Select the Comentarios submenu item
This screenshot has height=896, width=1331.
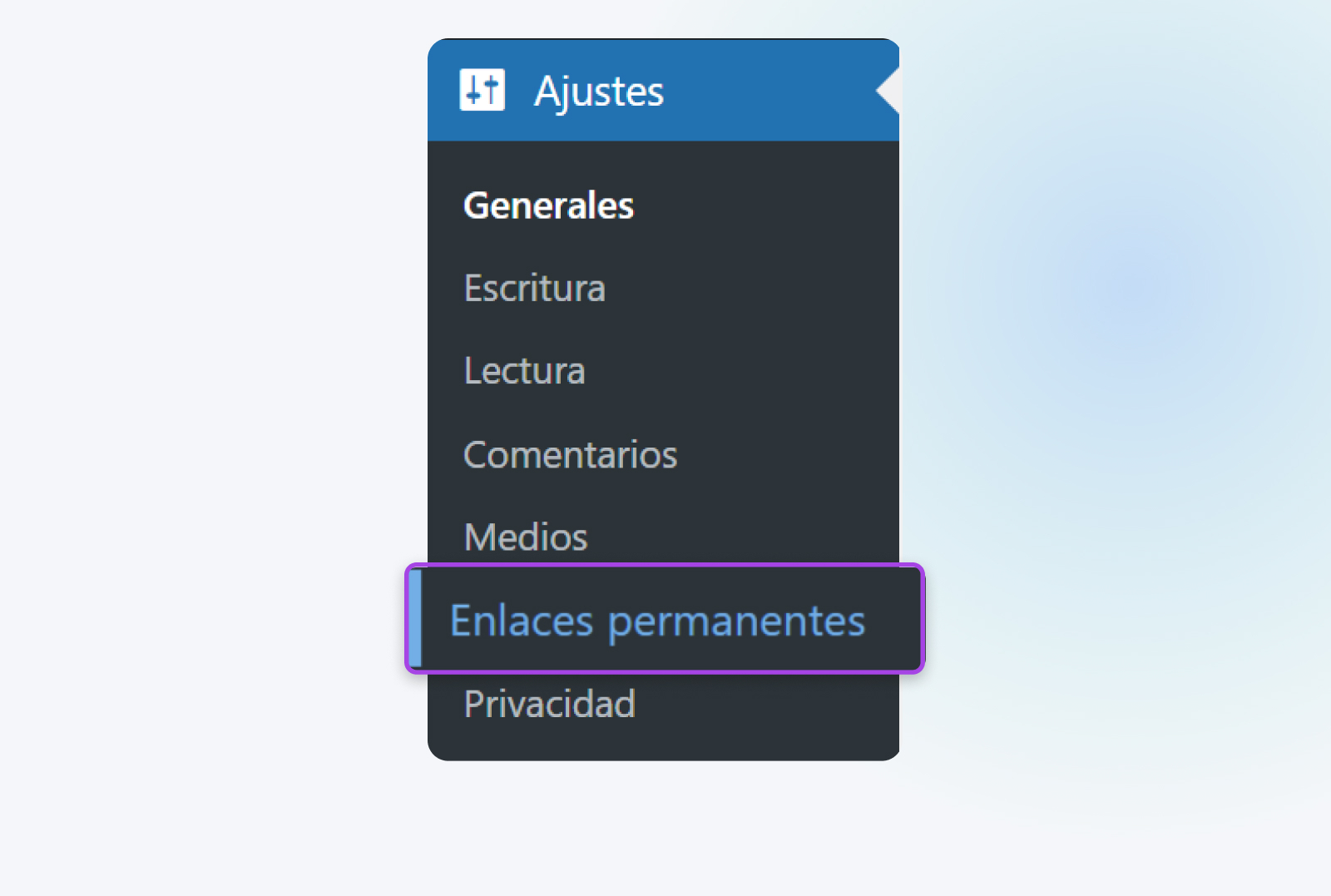click(x=570, y=455)
